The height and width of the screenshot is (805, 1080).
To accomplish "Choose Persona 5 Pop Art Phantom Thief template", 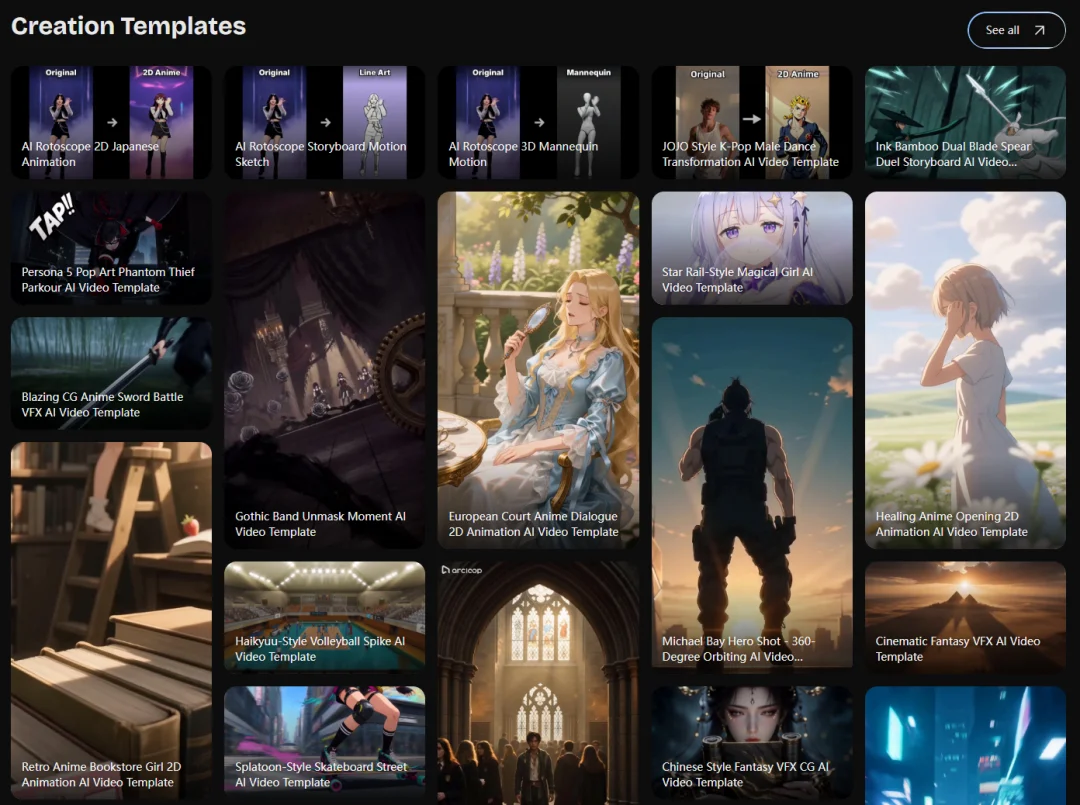I will 111,248.
